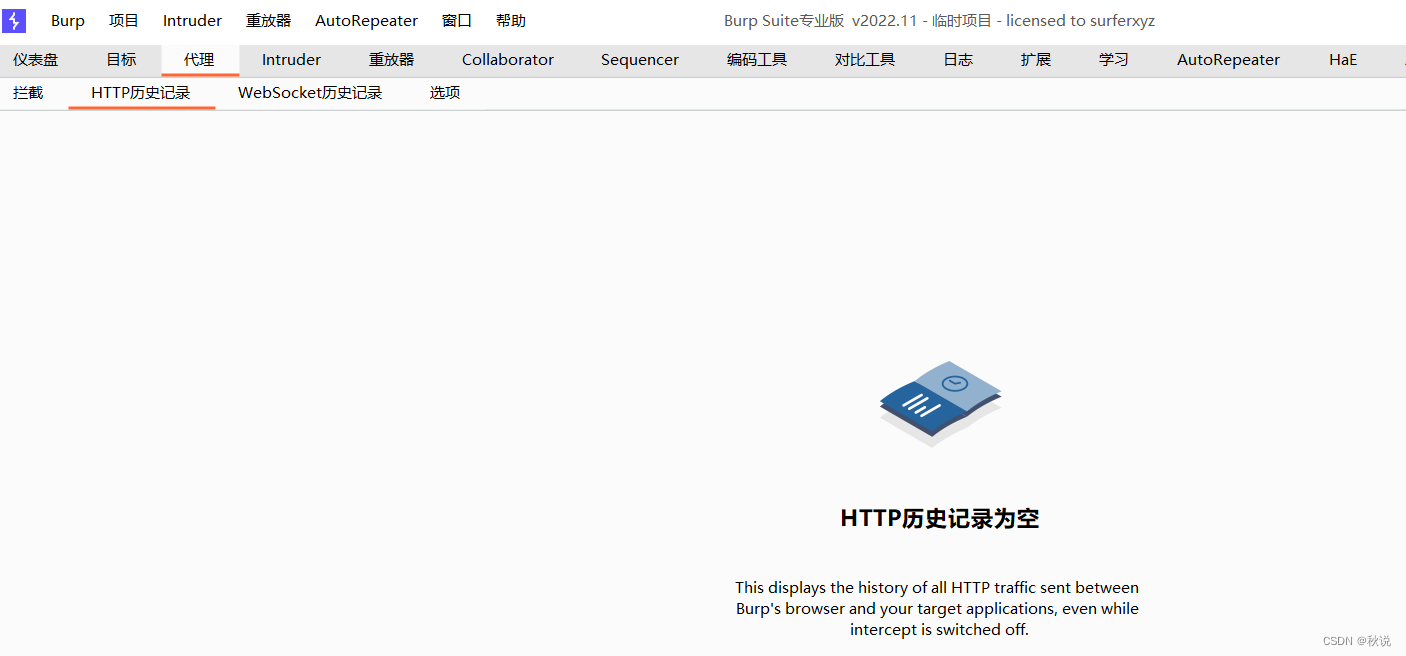
Task: Open the AutoRepeater tool tab
Action: click(x=1228, y=60)
